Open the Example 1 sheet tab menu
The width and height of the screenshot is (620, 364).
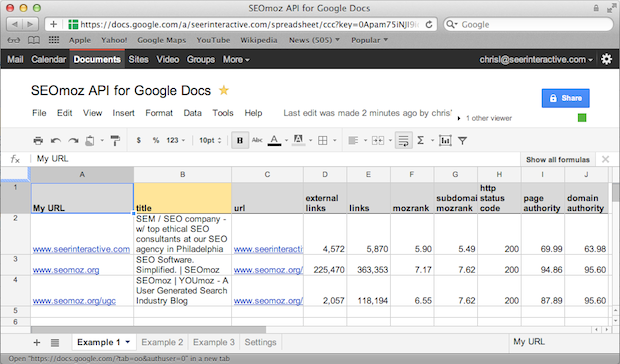coord(128,342)
